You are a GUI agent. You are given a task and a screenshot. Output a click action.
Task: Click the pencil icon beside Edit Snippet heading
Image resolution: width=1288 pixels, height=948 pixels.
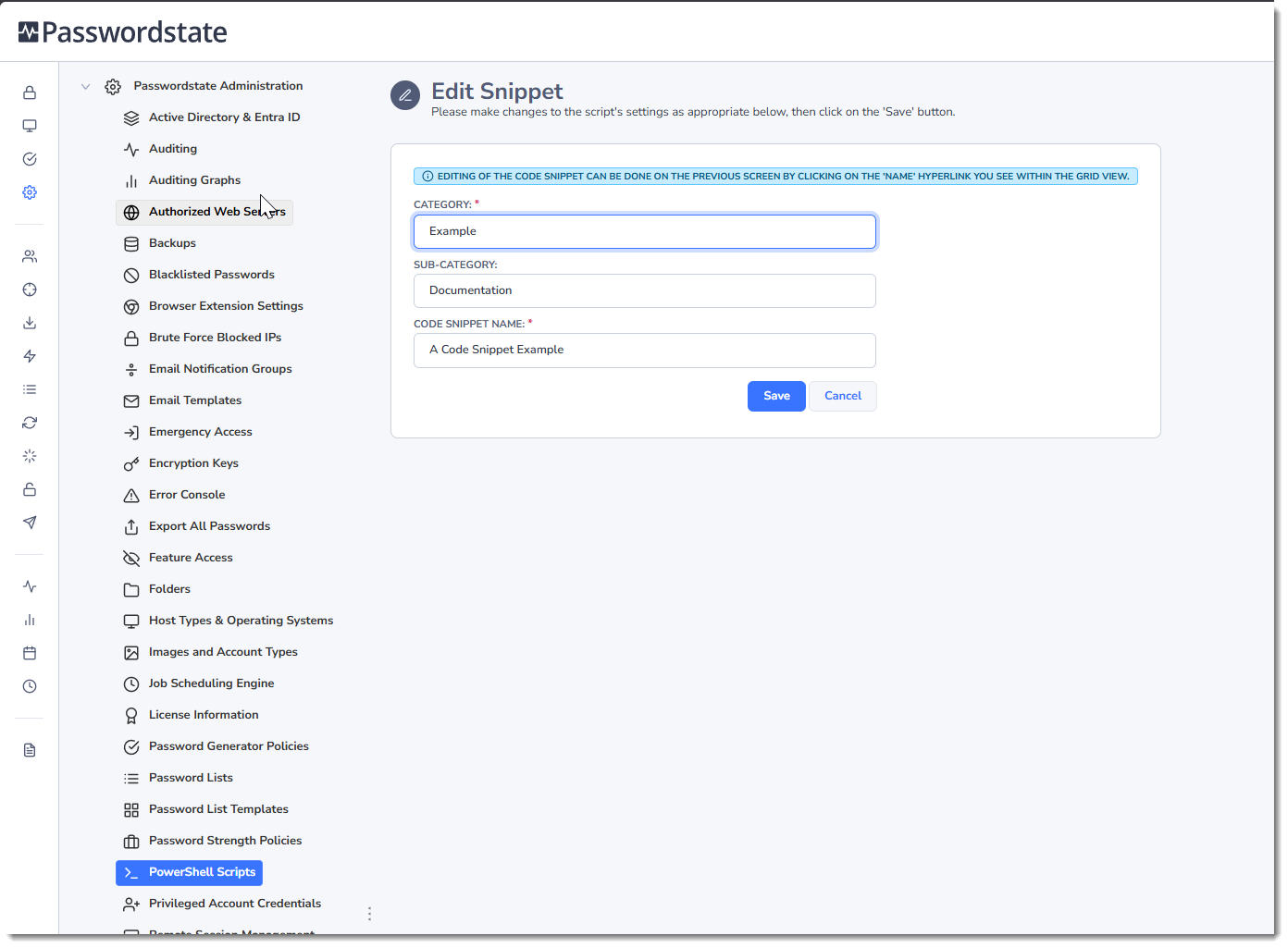(405, 94)
